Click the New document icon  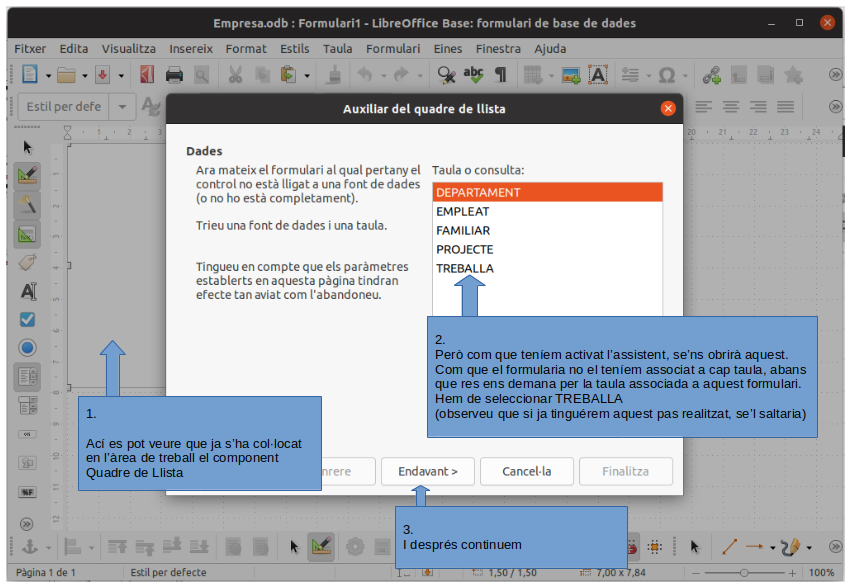(x=29, y=74)
